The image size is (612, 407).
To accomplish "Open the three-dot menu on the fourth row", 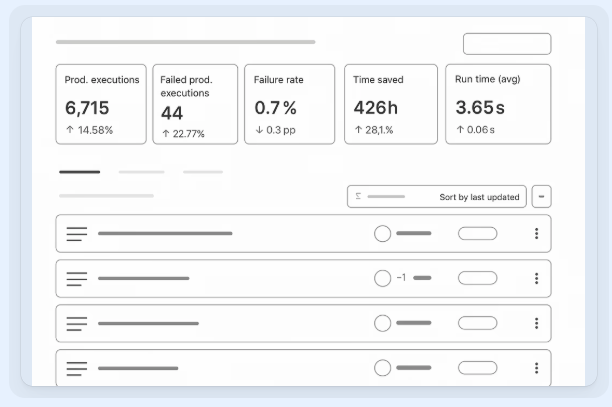I will pos(536,368).
